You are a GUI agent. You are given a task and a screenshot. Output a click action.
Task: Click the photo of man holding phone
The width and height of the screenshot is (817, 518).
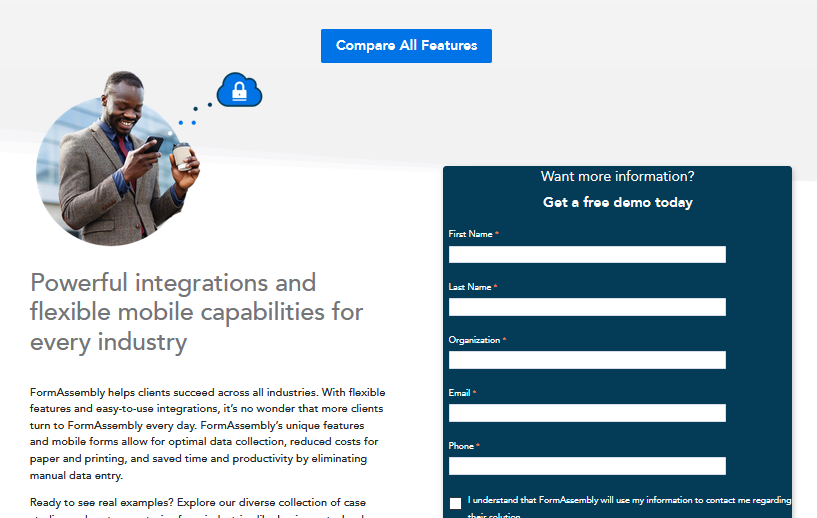pos(118,159)
